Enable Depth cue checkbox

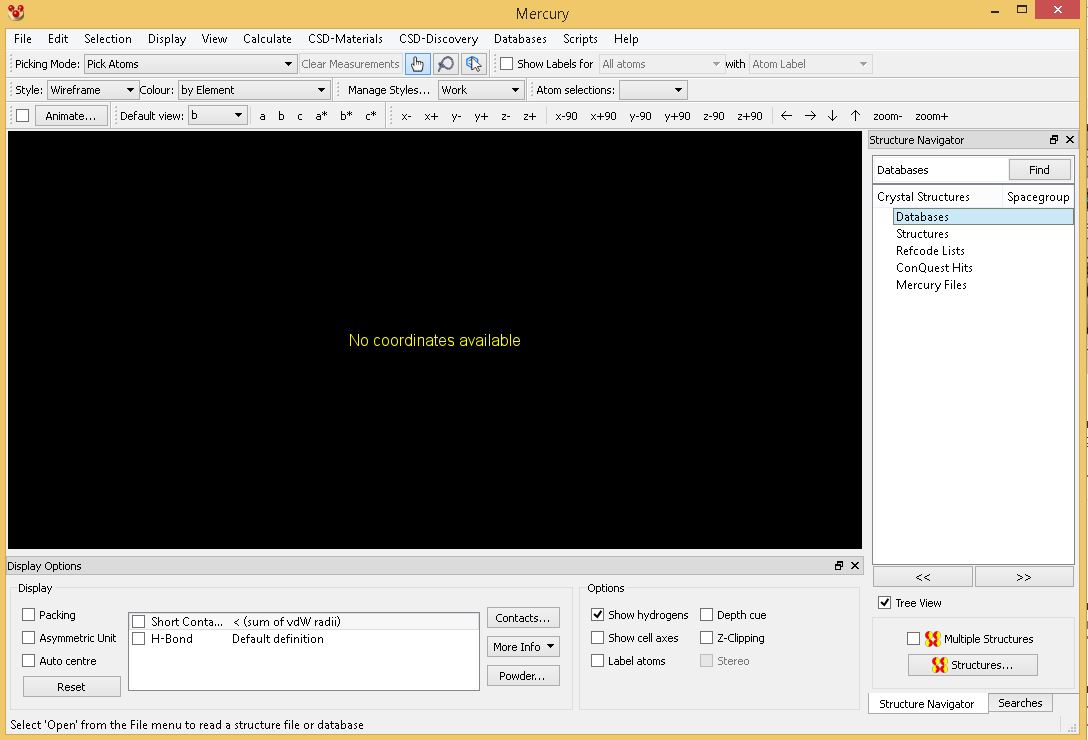pyautogui.click(x=706, y=614)
